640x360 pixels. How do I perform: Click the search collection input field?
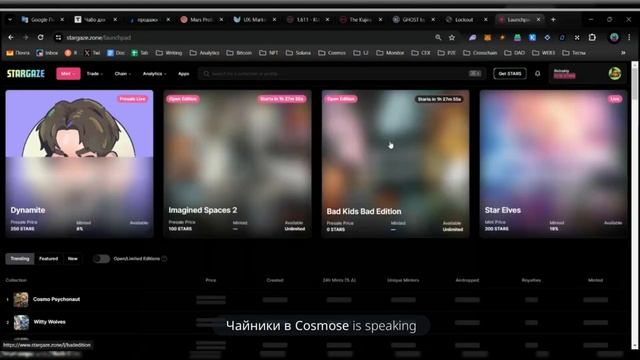[342, 73]
